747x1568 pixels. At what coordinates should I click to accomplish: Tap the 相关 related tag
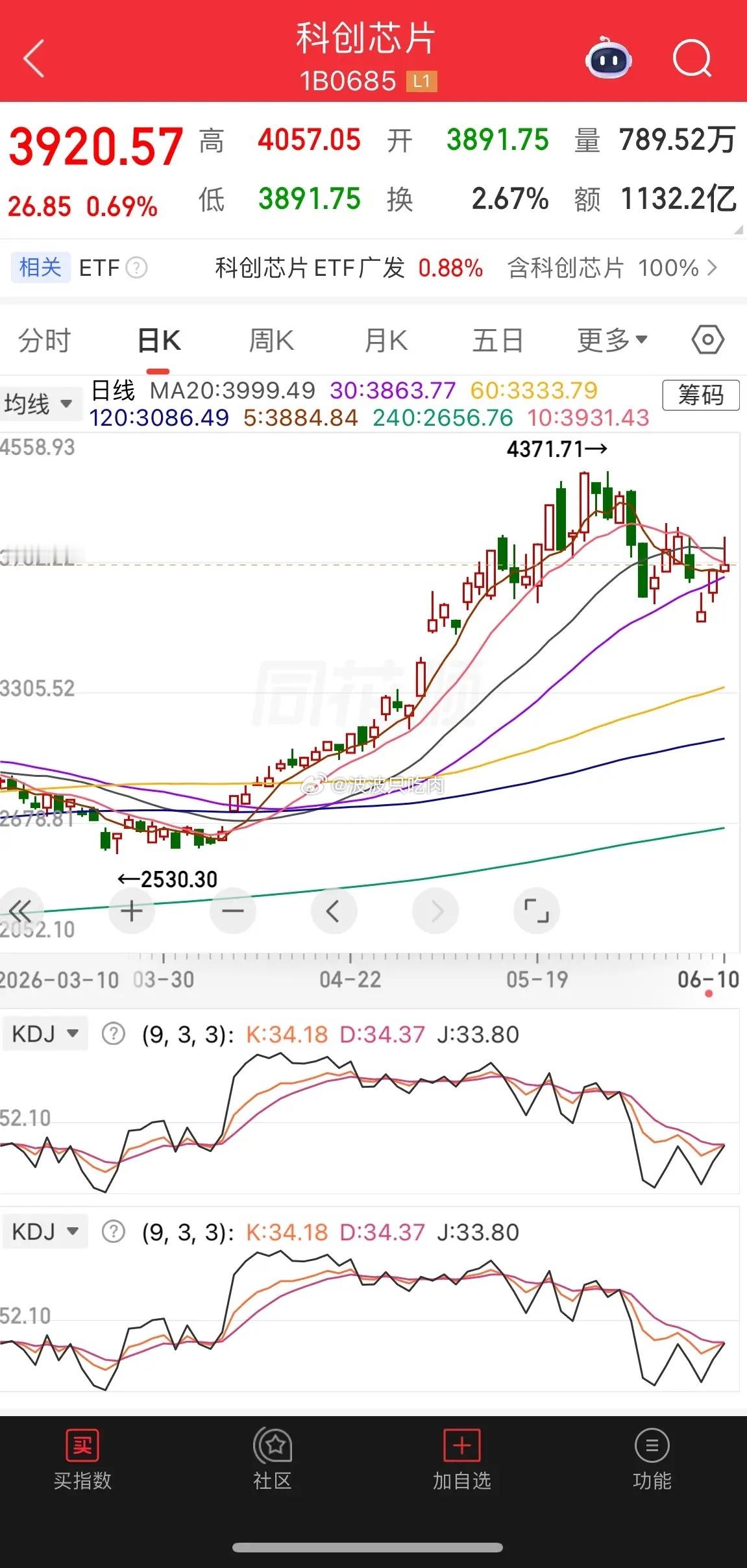[x=40, y=267]
